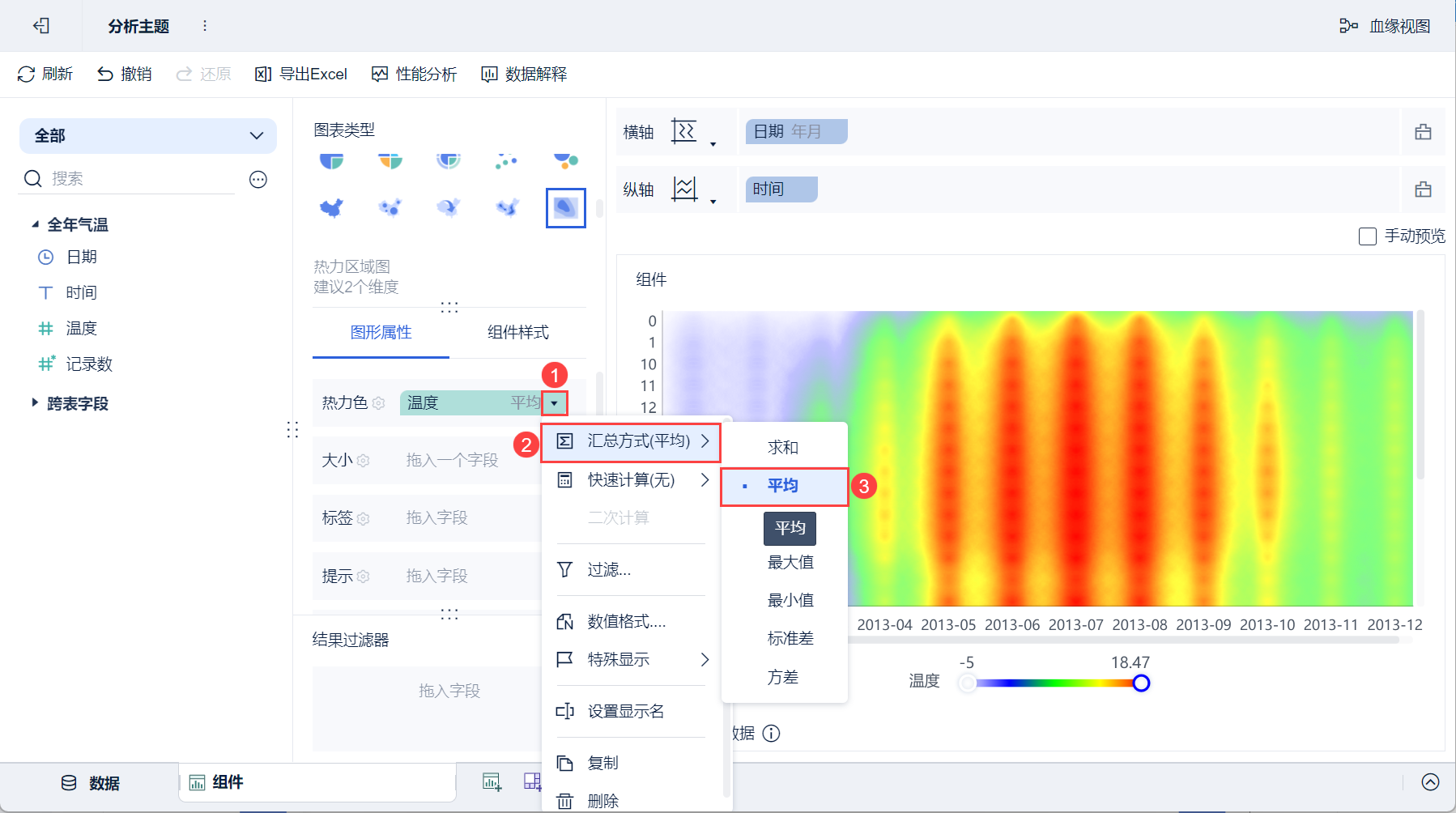Choose 标准差 aggregation option
Image resolution: width=1456 pixels, height=813 pixels.
784,638
